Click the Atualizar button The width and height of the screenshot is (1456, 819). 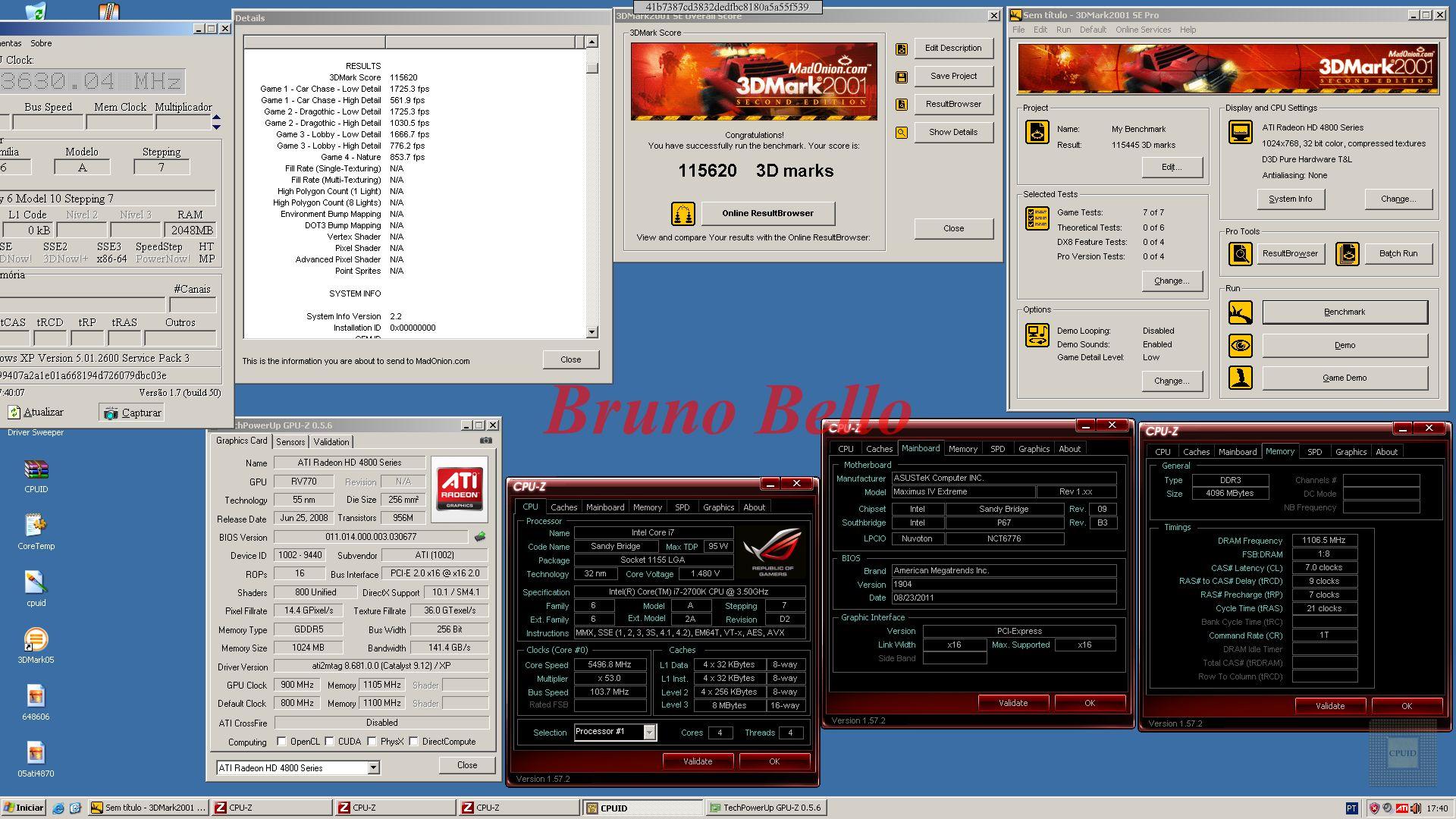click(36, 413)
